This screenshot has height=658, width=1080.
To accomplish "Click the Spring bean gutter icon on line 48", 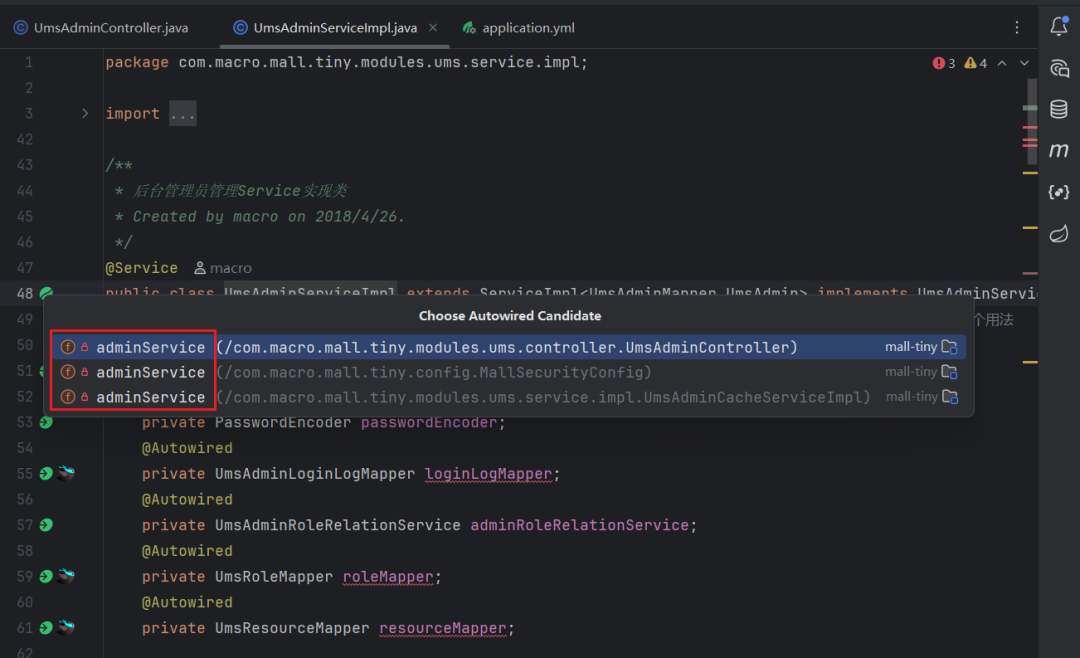I will 46,294.
